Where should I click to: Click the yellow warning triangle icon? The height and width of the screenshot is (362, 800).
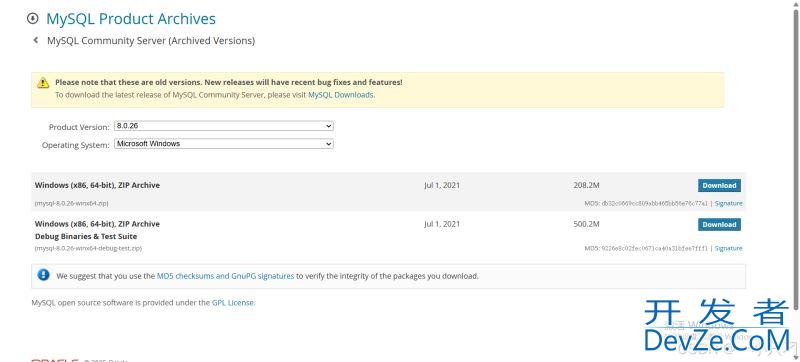point(43,82)
